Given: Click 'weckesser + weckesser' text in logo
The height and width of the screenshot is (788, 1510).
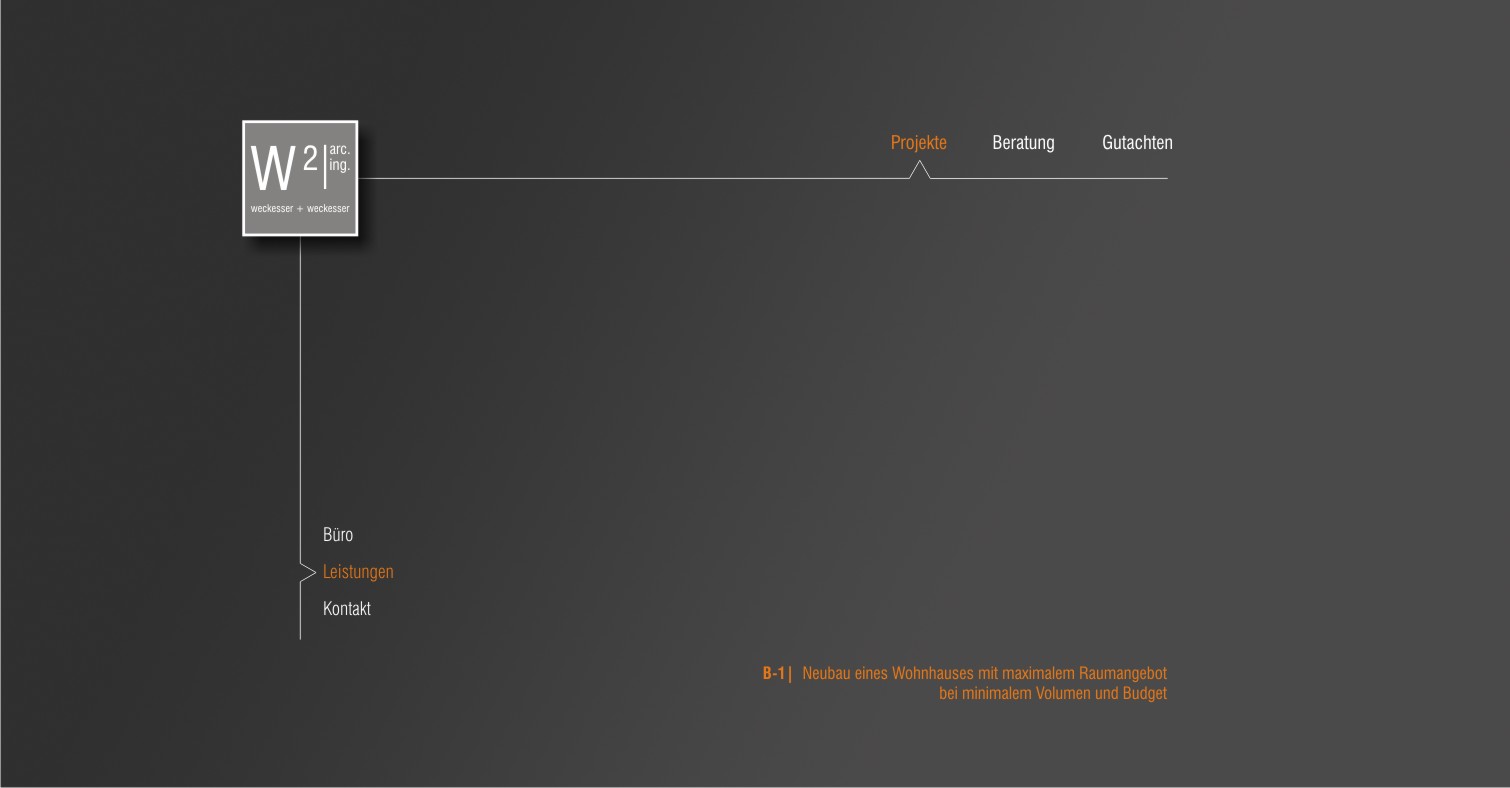Looking at the screenshot, I should [x=300, y=209].
